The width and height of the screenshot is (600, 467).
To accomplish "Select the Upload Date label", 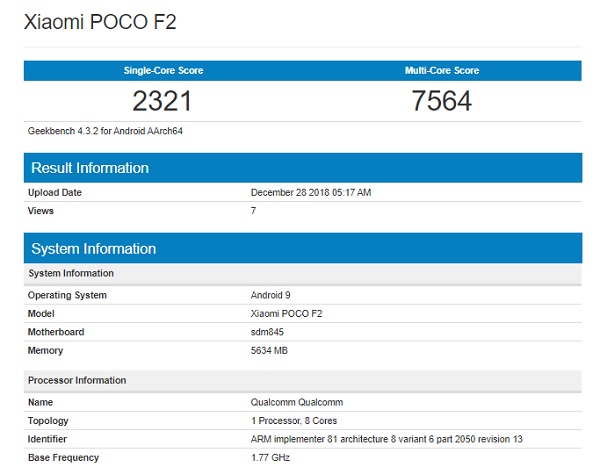I will point(55,193).
